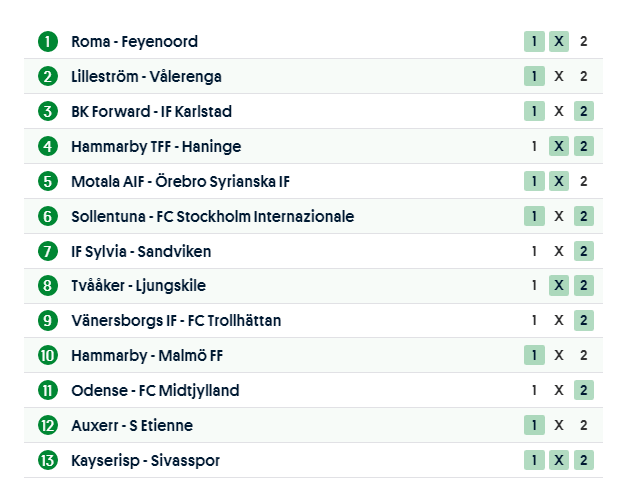Click the number 13 badge for Kayserisp - Sivasspor
Image resolution: width=632 pixels, height=488 pixels.
pos(47,460)
